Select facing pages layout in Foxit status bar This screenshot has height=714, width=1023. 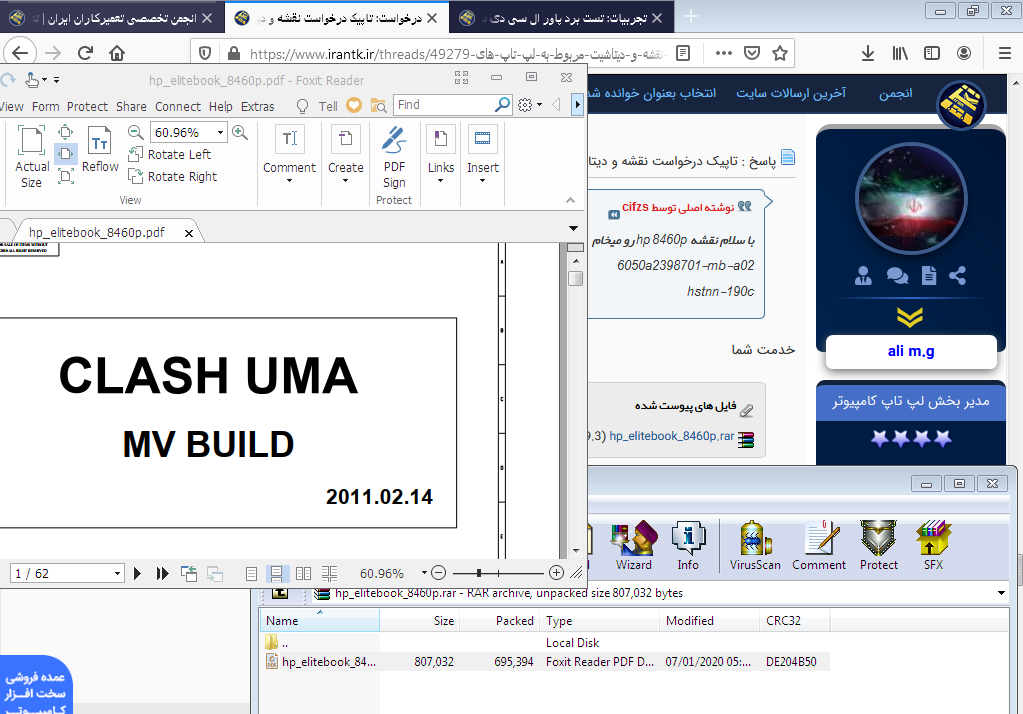tap(303, 574)
